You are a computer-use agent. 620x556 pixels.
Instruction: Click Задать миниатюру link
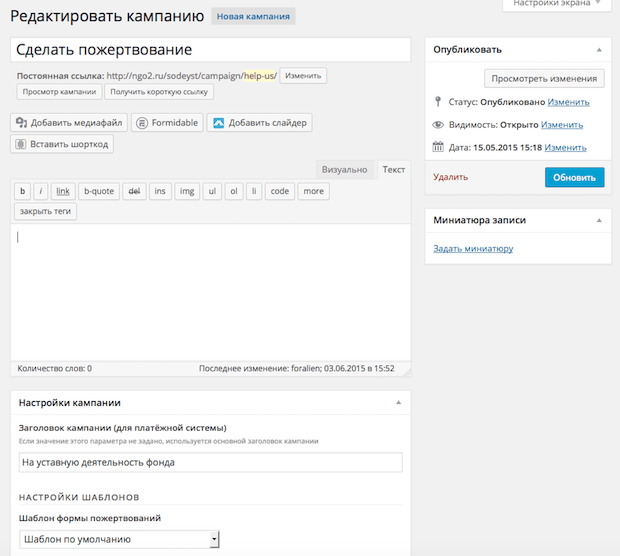point(473,248)
